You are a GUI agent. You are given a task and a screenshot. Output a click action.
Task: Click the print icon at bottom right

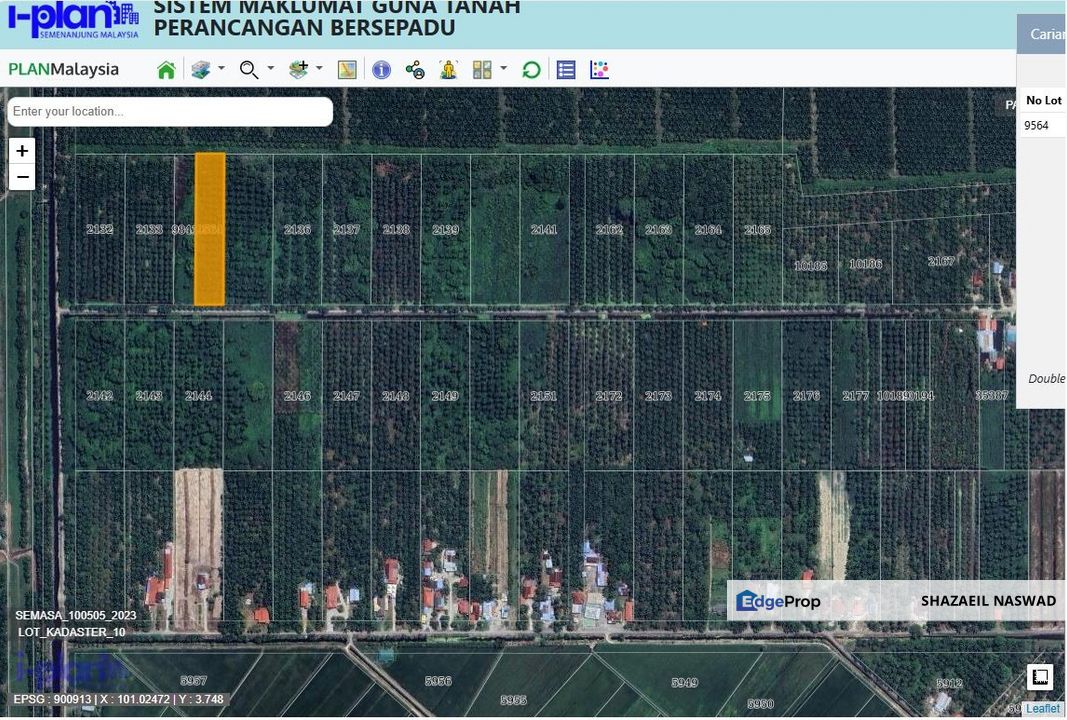[x=1040, y=677]
